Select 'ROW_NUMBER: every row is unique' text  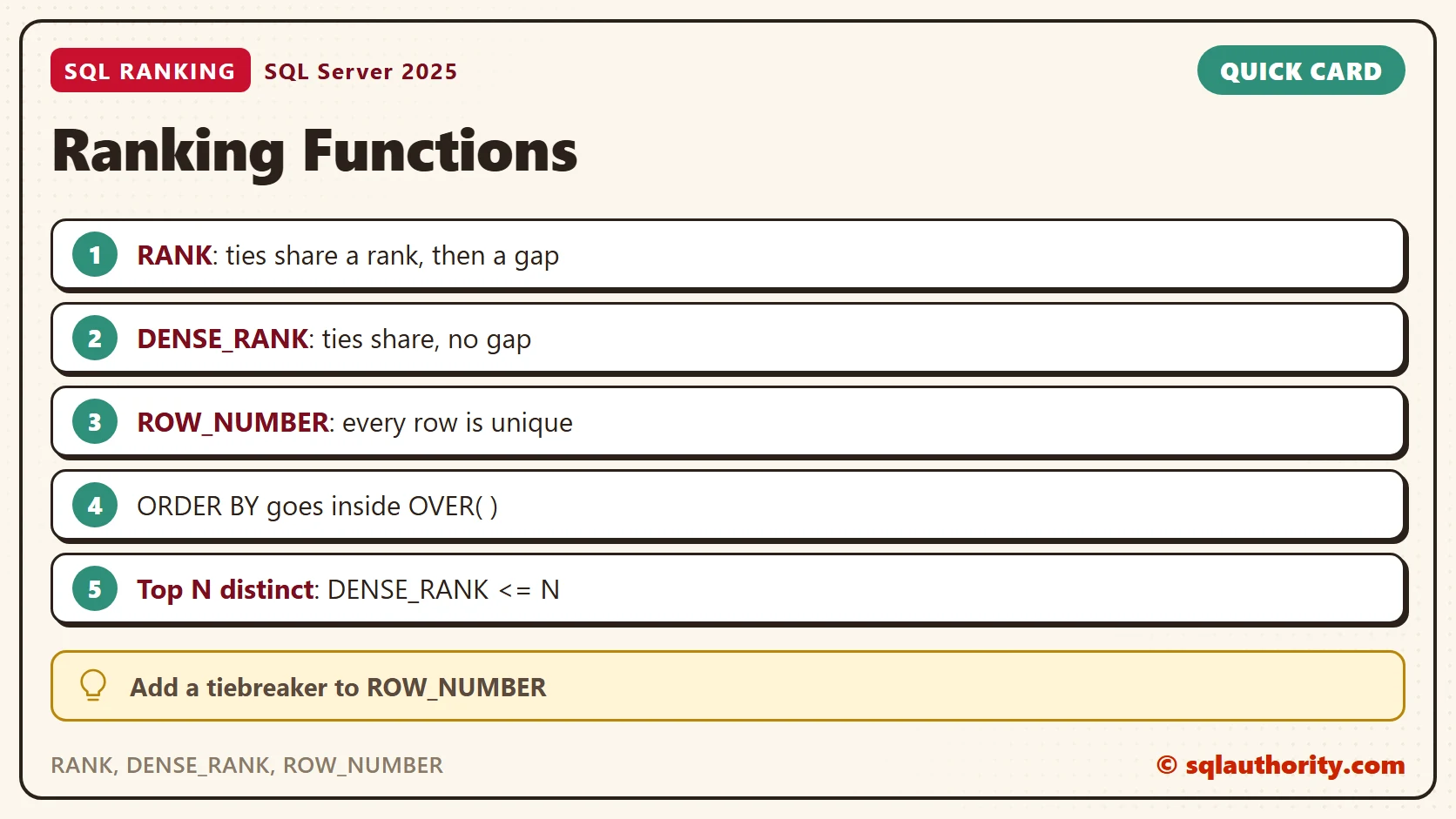click(355, 423)
